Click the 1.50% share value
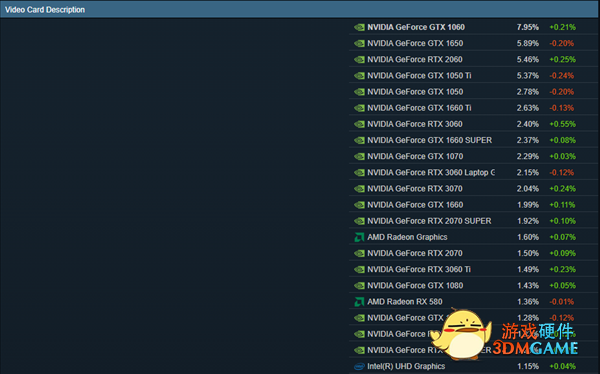600x374 pixels. click(x=528, y=253)
